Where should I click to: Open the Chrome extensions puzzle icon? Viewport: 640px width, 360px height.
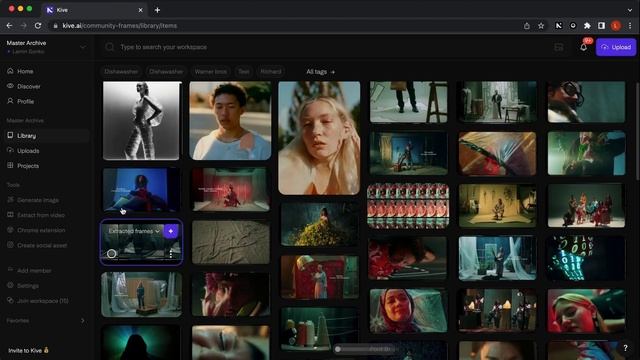tap(587, 25)
